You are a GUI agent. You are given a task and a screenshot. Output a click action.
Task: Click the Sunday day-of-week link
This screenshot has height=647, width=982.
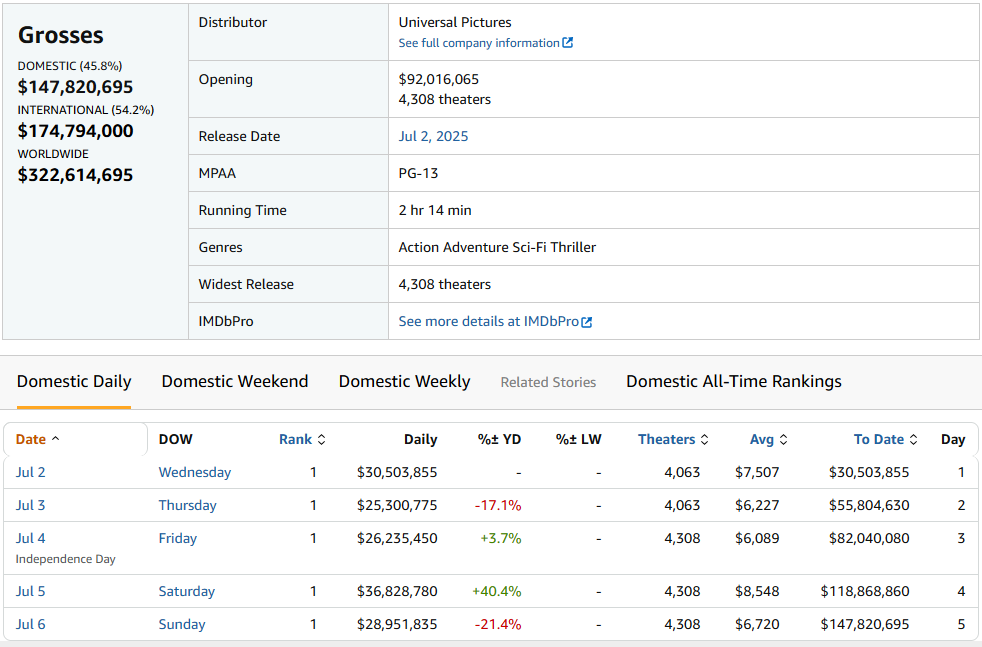[182, 624]
